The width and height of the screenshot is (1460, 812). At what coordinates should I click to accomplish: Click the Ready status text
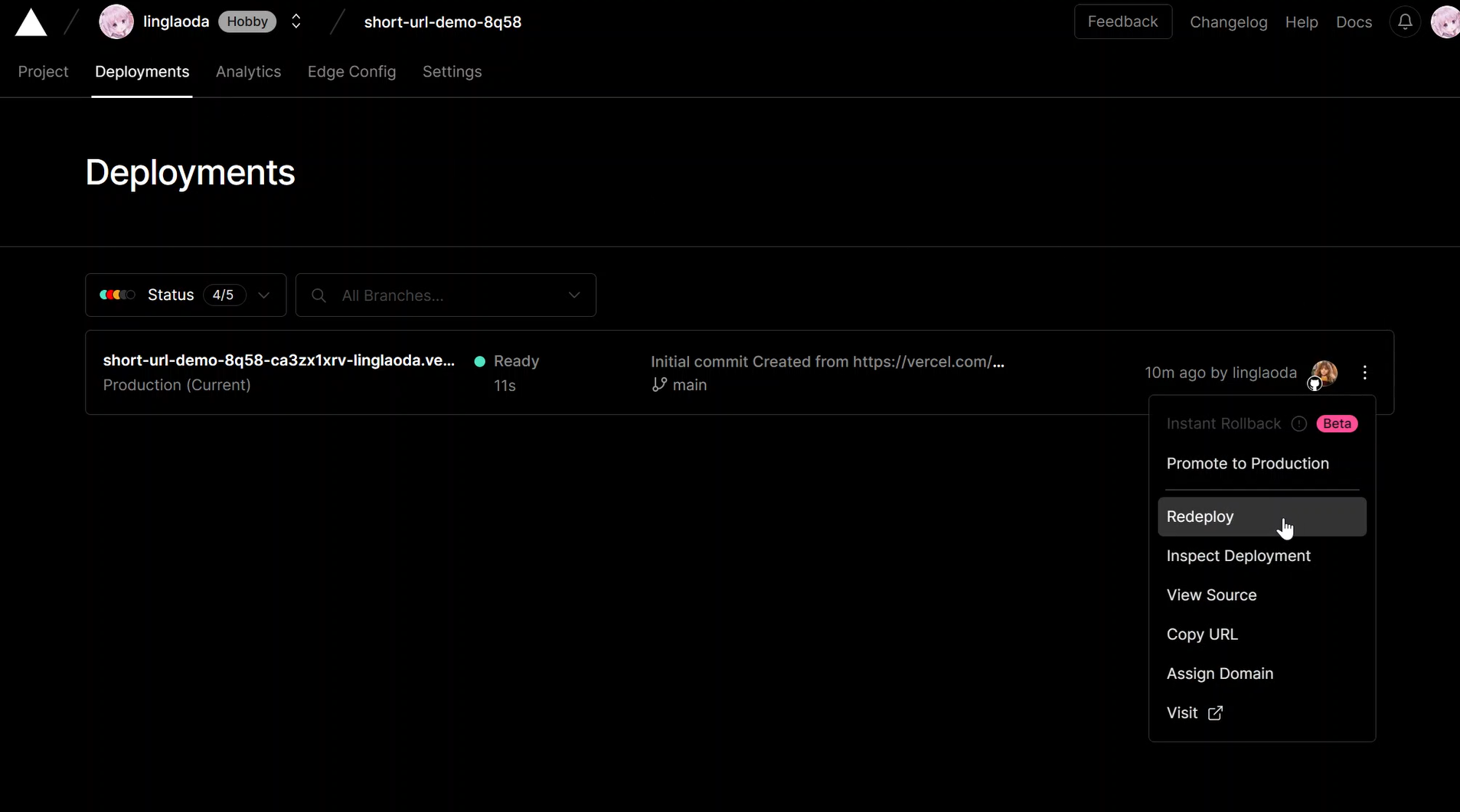[x=516, y=361]
